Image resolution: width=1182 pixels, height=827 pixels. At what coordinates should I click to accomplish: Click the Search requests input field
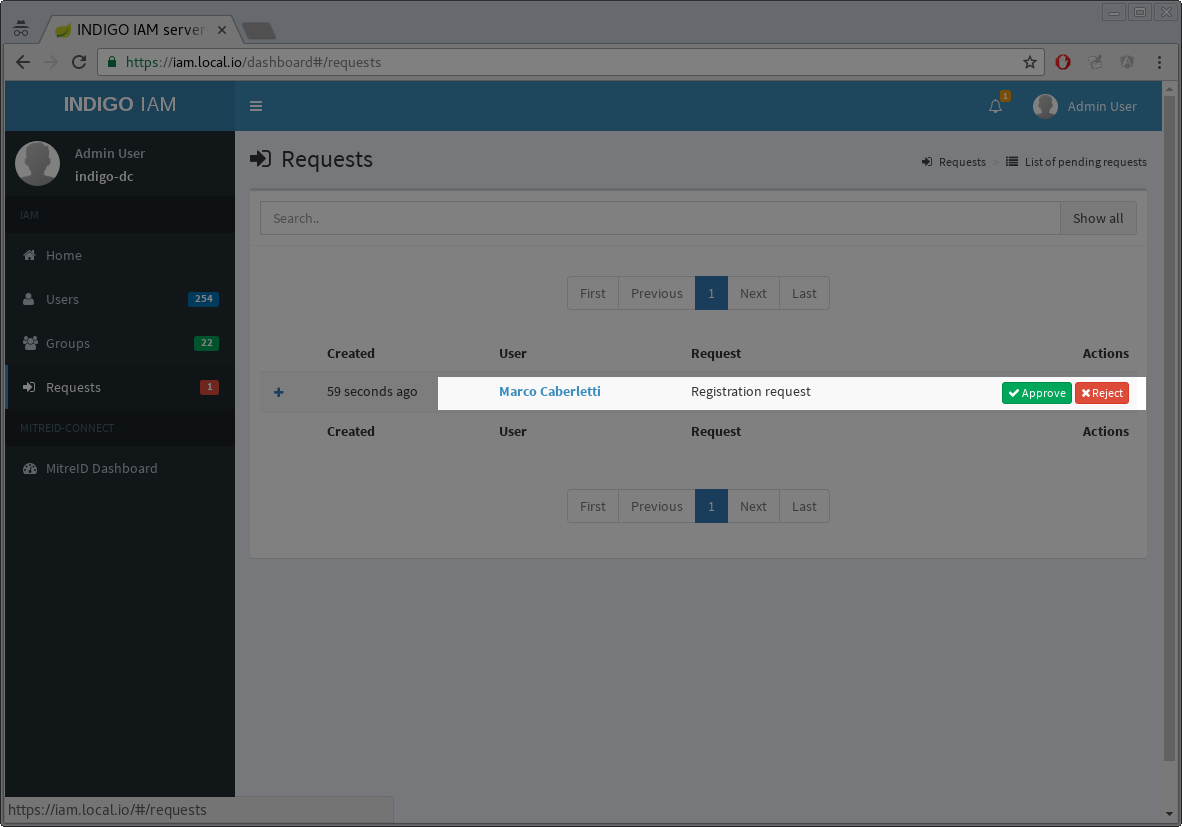660,218
